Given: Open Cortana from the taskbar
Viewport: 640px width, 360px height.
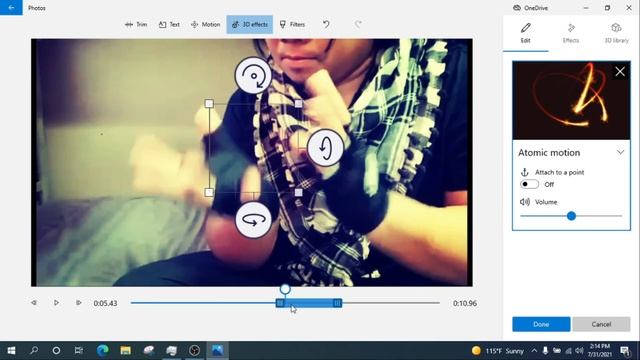Looking at the screenshot, I should 56,350.
